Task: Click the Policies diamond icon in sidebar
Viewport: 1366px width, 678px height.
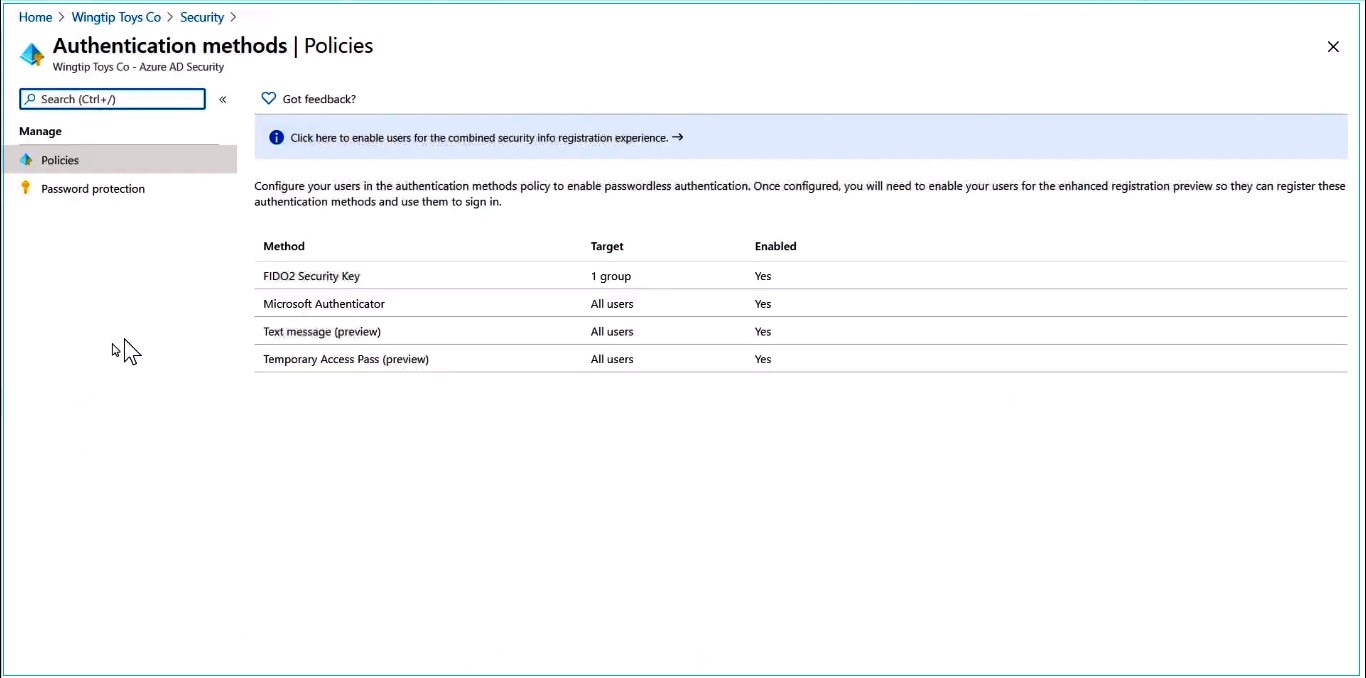Action: point(26,160)
